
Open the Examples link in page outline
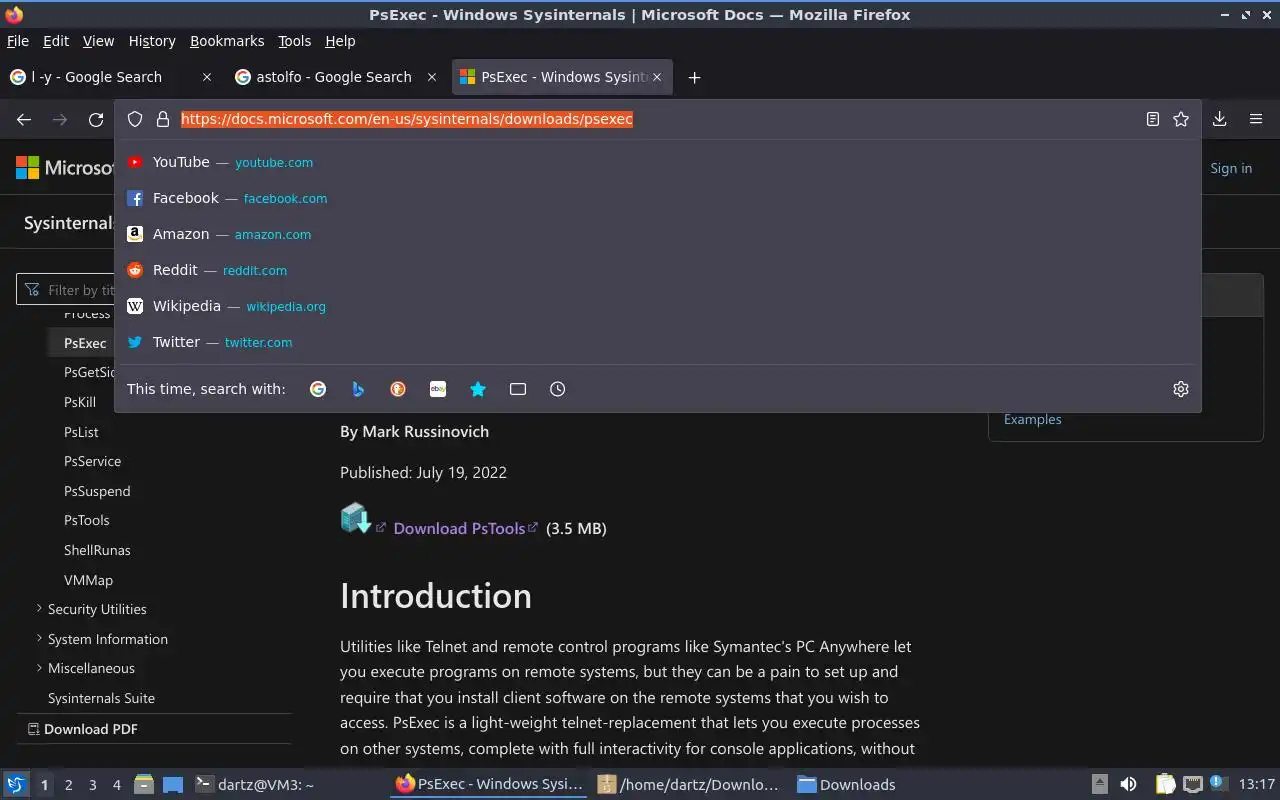click(x=1033, y=419)
